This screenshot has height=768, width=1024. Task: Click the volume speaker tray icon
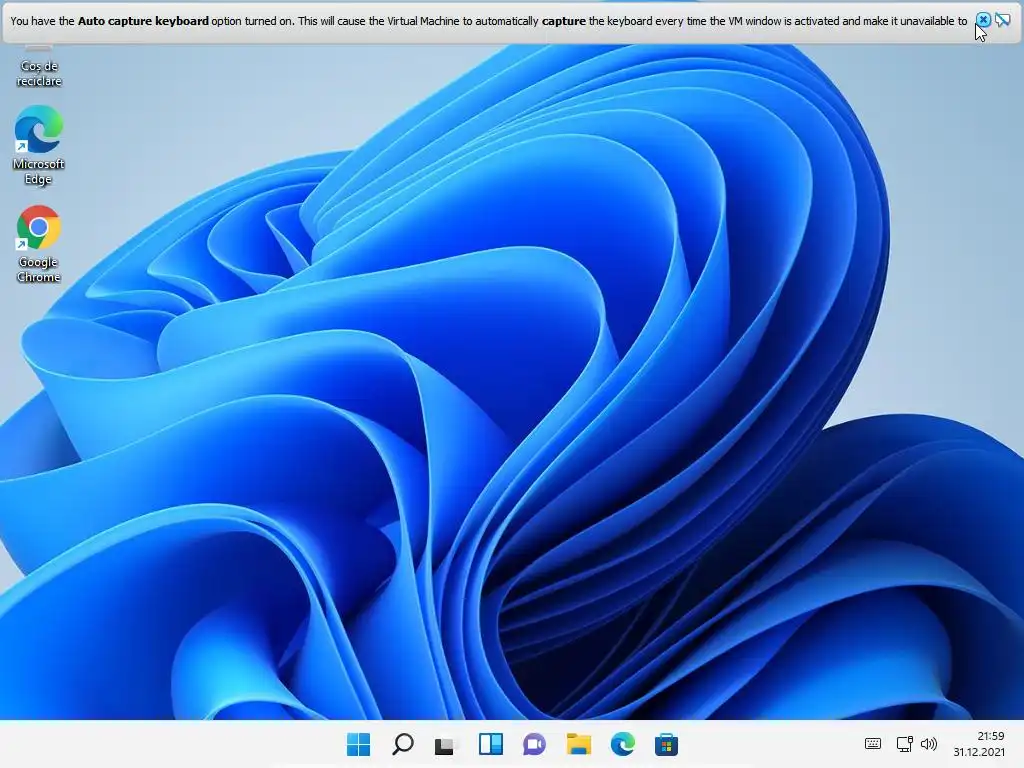[x=929, y=744]
